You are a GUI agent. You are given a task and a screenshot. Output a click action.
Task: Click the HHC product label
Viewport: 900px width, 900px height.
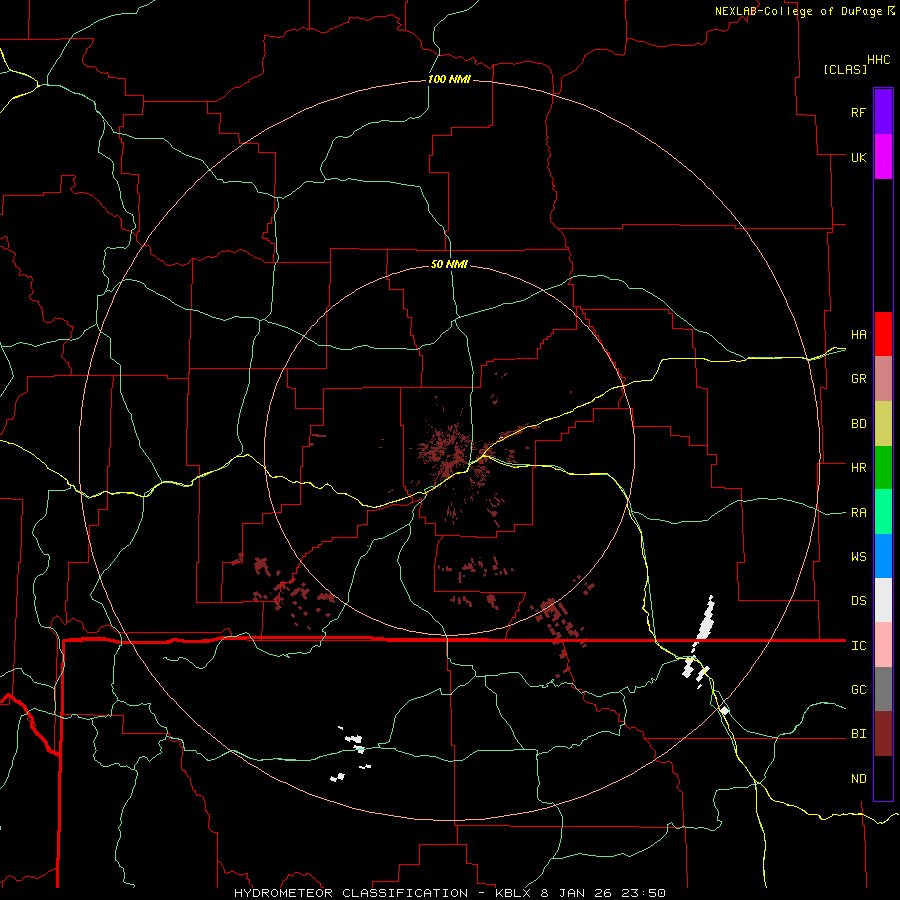point(879,60)
